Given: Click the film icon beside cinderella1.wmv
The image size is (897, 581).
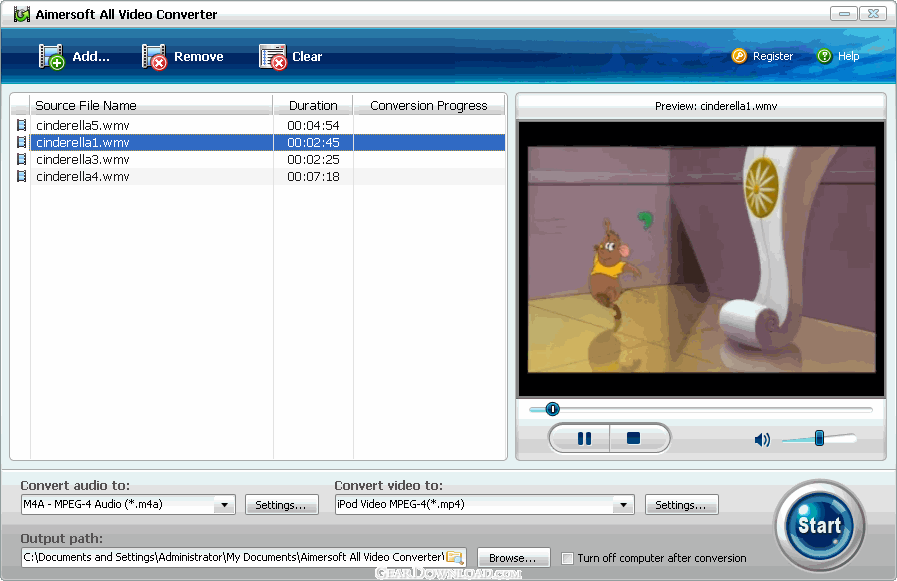Looking at the screenshot, I should tap(22, 142).
